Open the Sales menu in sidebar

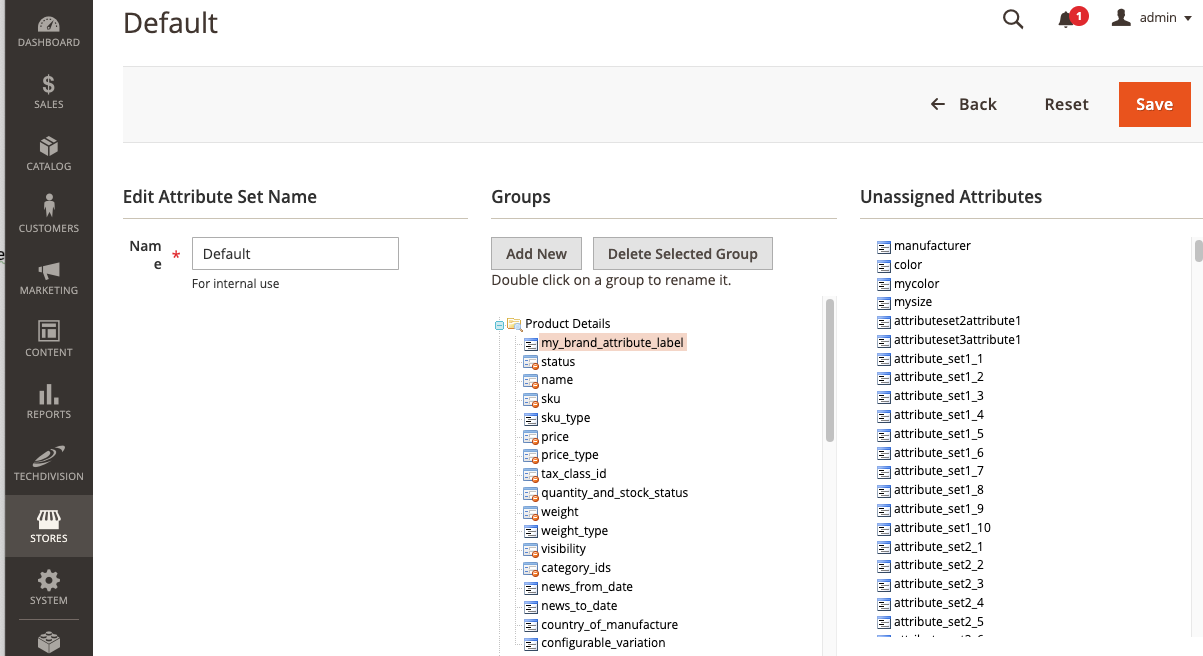[x=48, y=92]
